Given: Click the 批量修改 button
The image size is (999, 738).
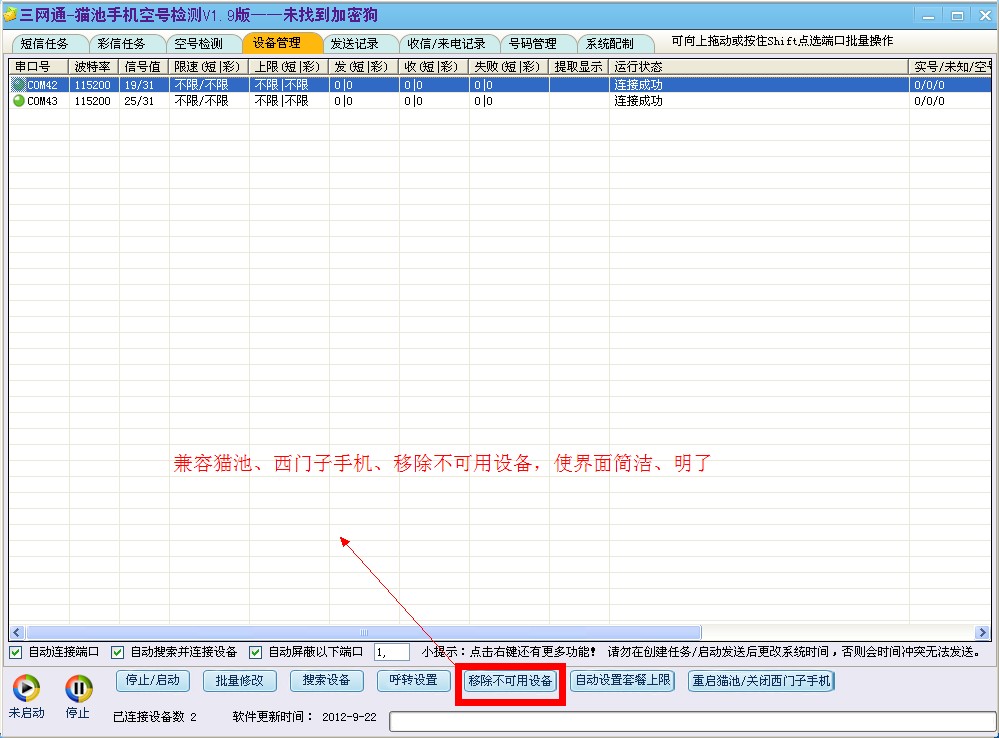Looking at the screenshot, I should click(240, 681).
